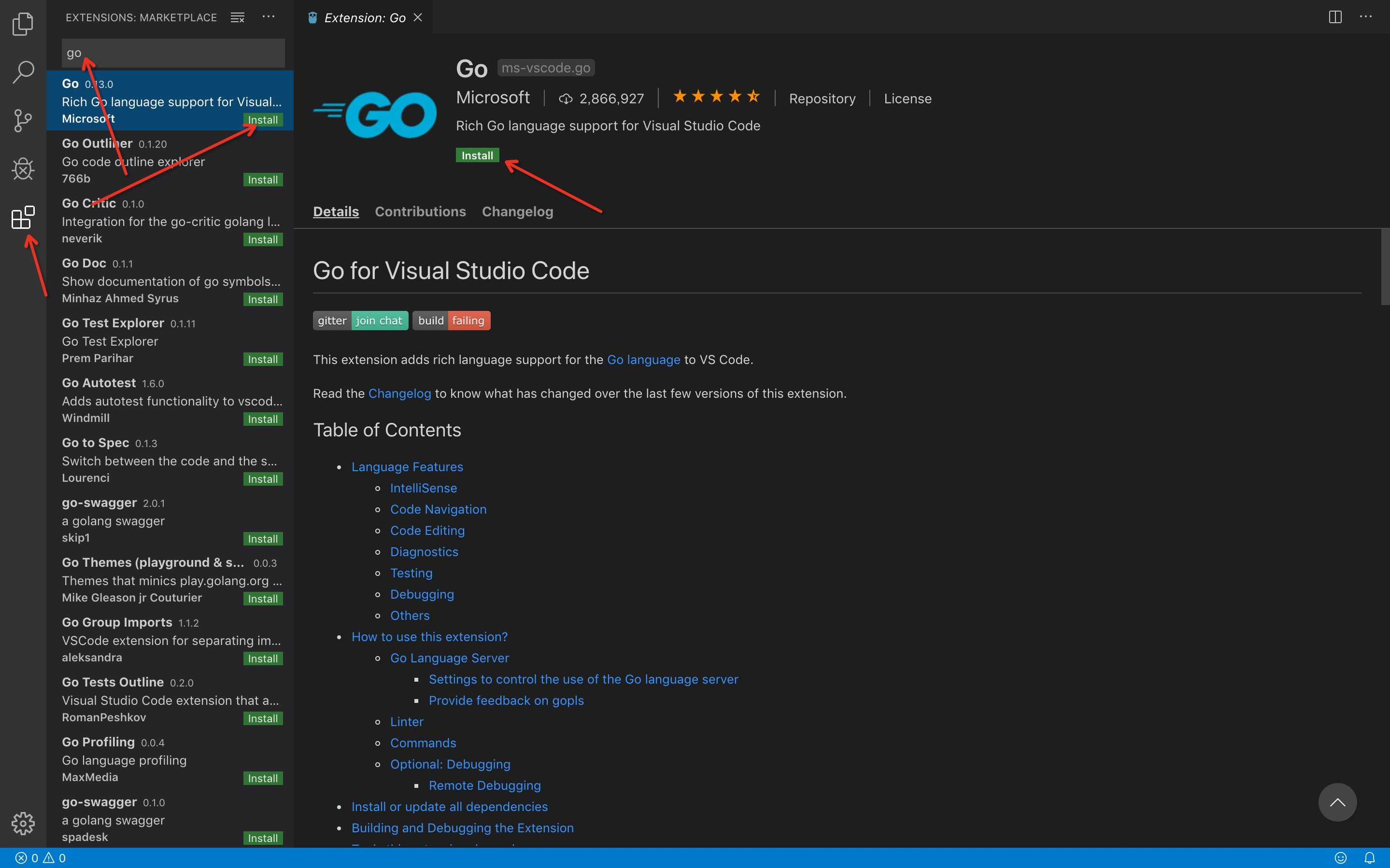Switch to the Contributions tab
This screenshot has height=868, width=1390.
pyautogui.click(x=420, y=211)
